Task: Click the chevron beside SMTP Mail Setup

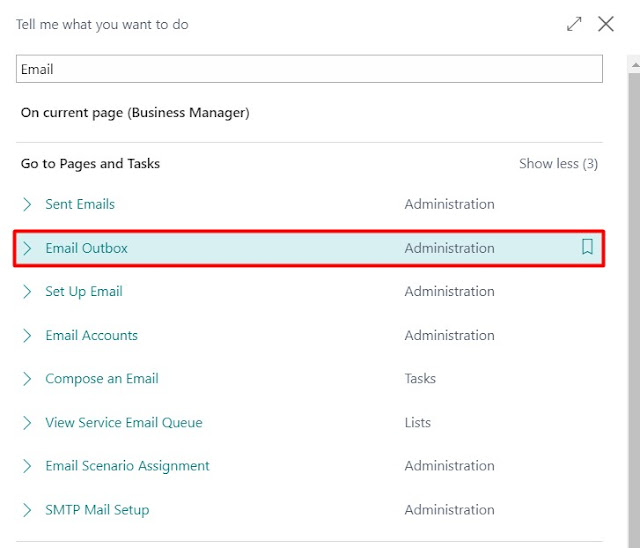Action: [27, 509]
